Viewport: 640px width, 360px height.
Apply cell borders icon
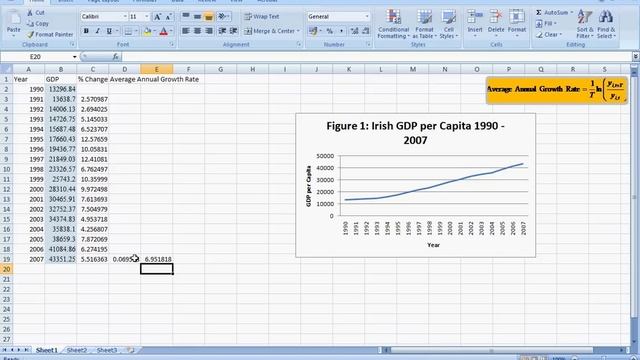pyautogui.click(x=128, y=31)
